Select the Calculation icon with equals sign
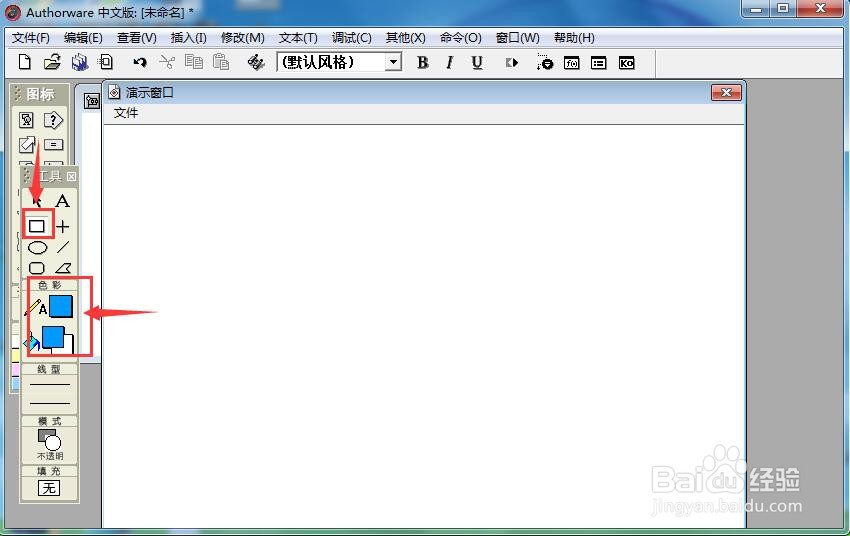This screenshot has height=536, width=850. coord(53,144)
